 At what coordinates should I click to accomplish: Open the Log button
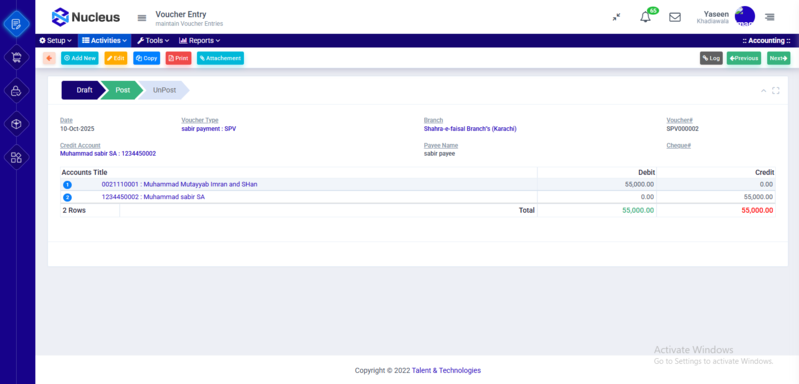click(711, 58)
